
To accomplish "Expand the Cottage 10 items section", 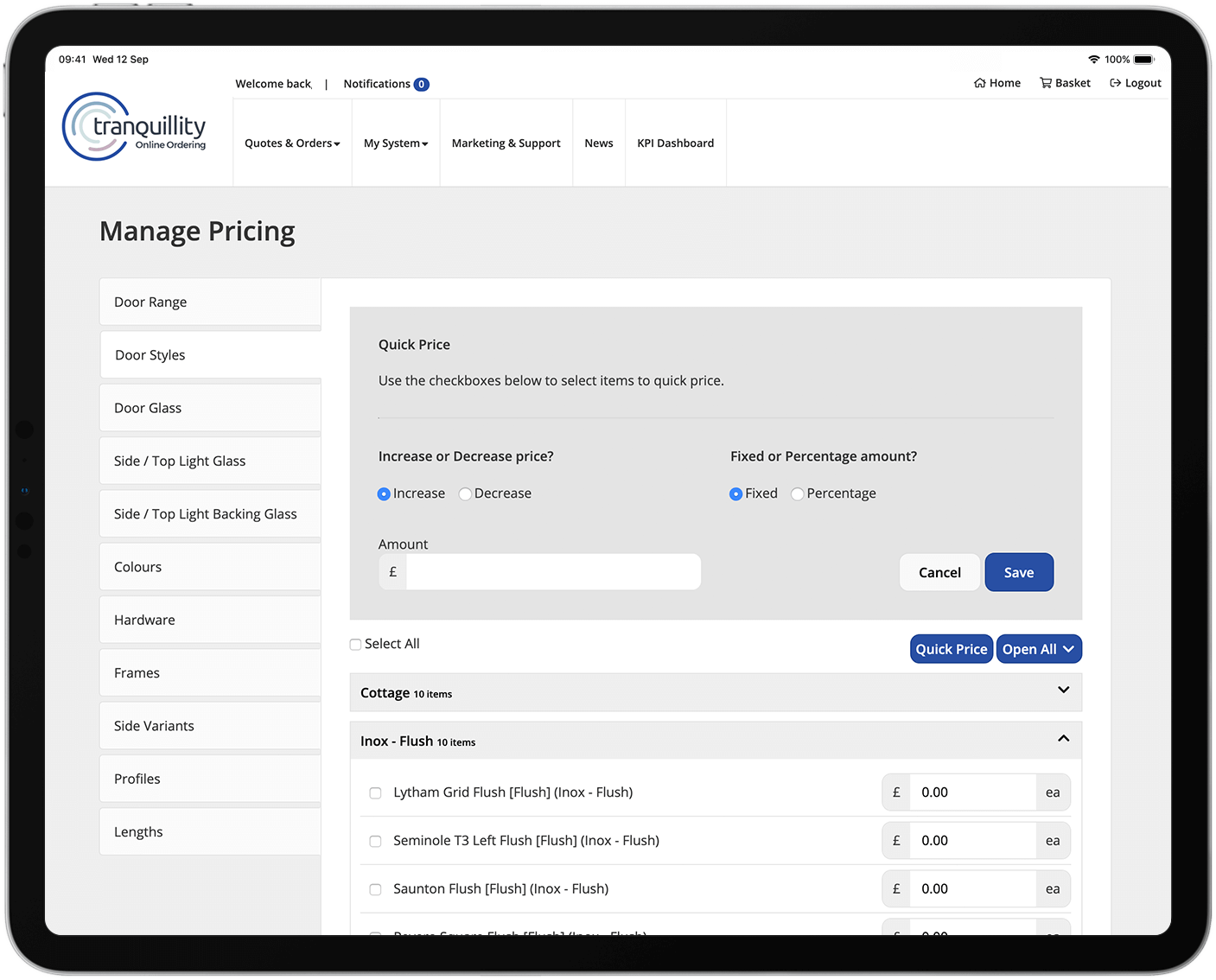I will pos(716,692).
